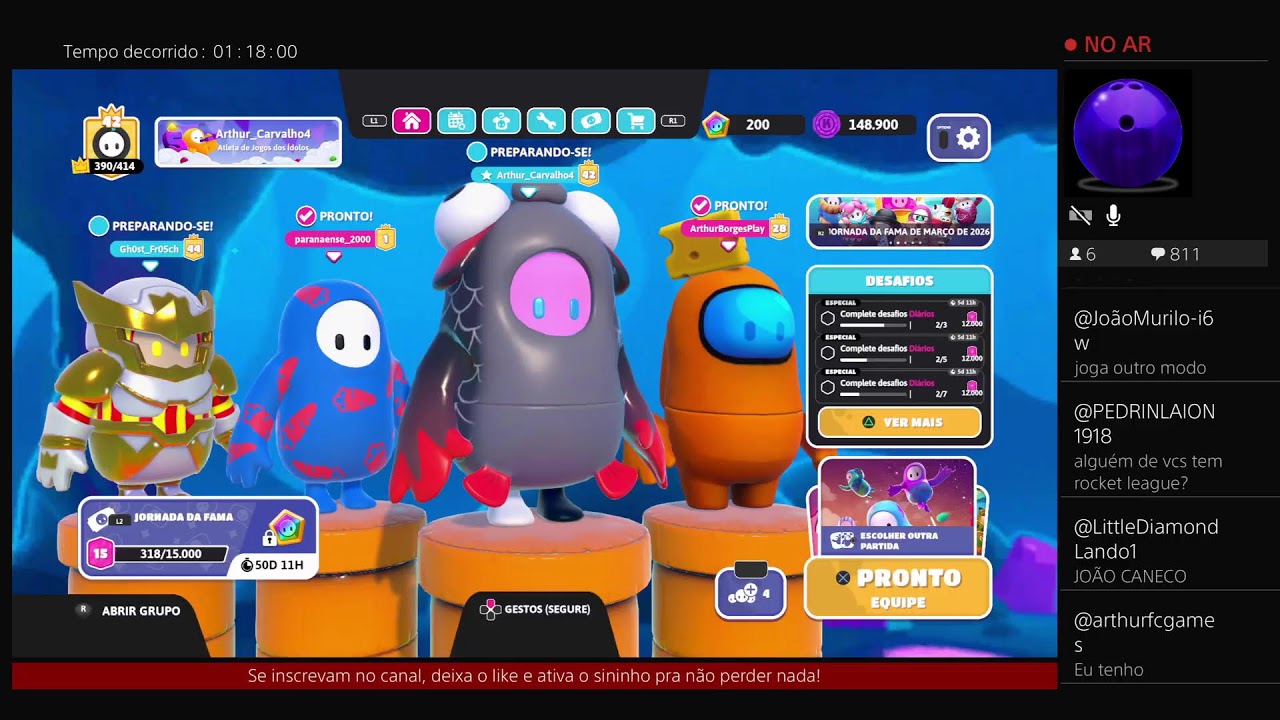Click progress bar of 2/7 challenge
Screen dimensions: 1280x720
coord(874,394)
